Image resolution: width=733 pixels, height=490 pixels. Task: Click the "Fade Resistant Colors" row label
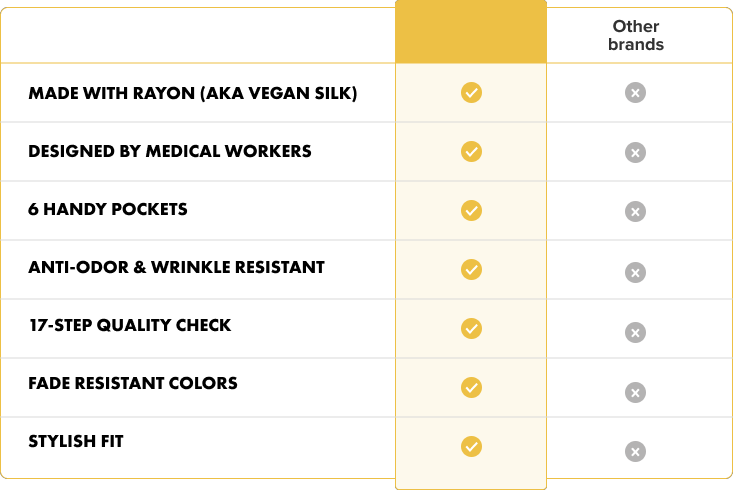133,383
